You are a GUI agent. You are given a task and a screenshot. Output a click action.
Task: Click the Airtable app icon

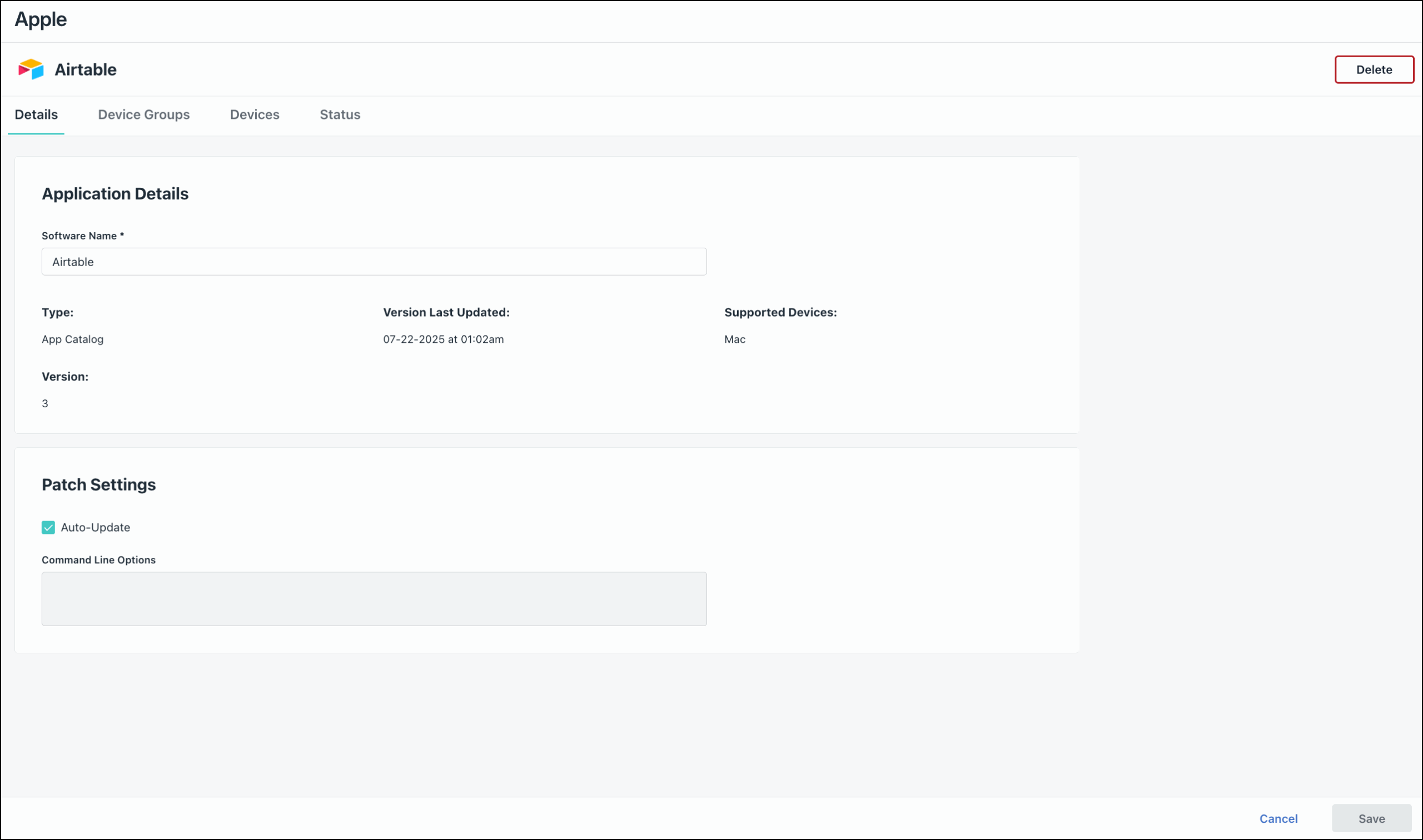pos(31,69)
